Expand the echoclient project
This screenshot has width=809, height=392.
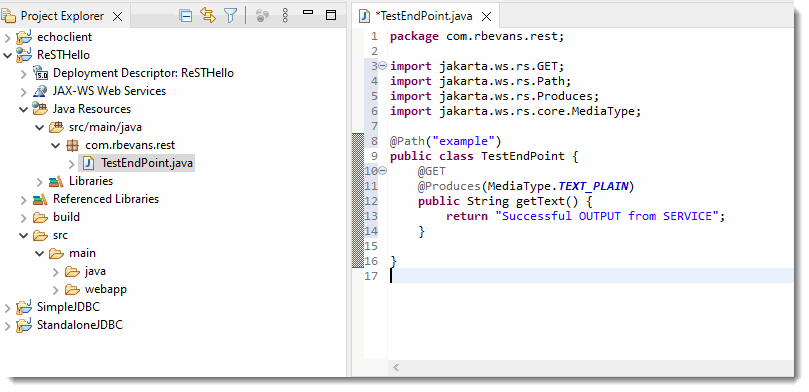click(x=7, y=37)
